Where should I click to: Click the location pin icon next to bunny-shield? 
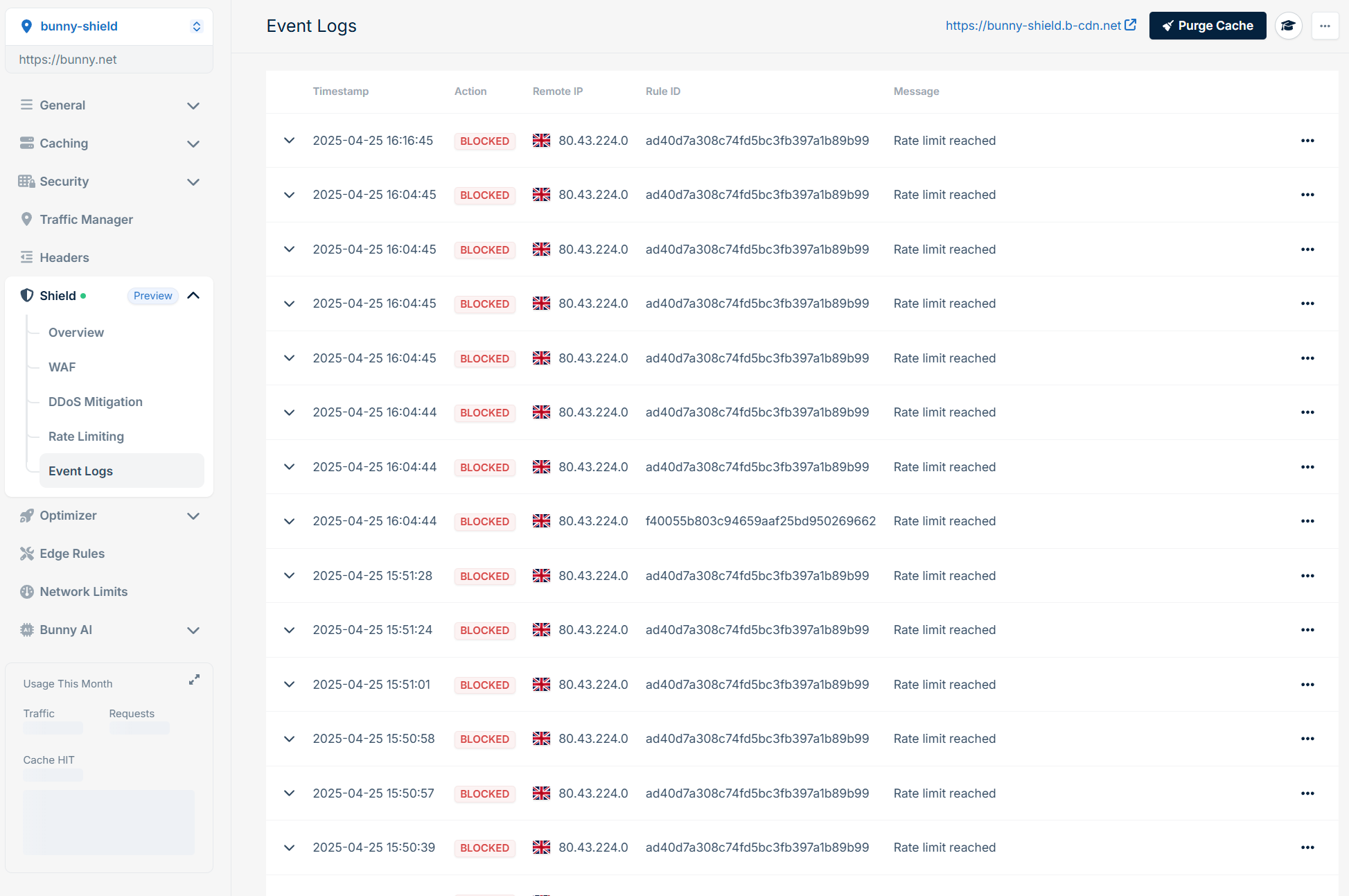tap(26, 26)
